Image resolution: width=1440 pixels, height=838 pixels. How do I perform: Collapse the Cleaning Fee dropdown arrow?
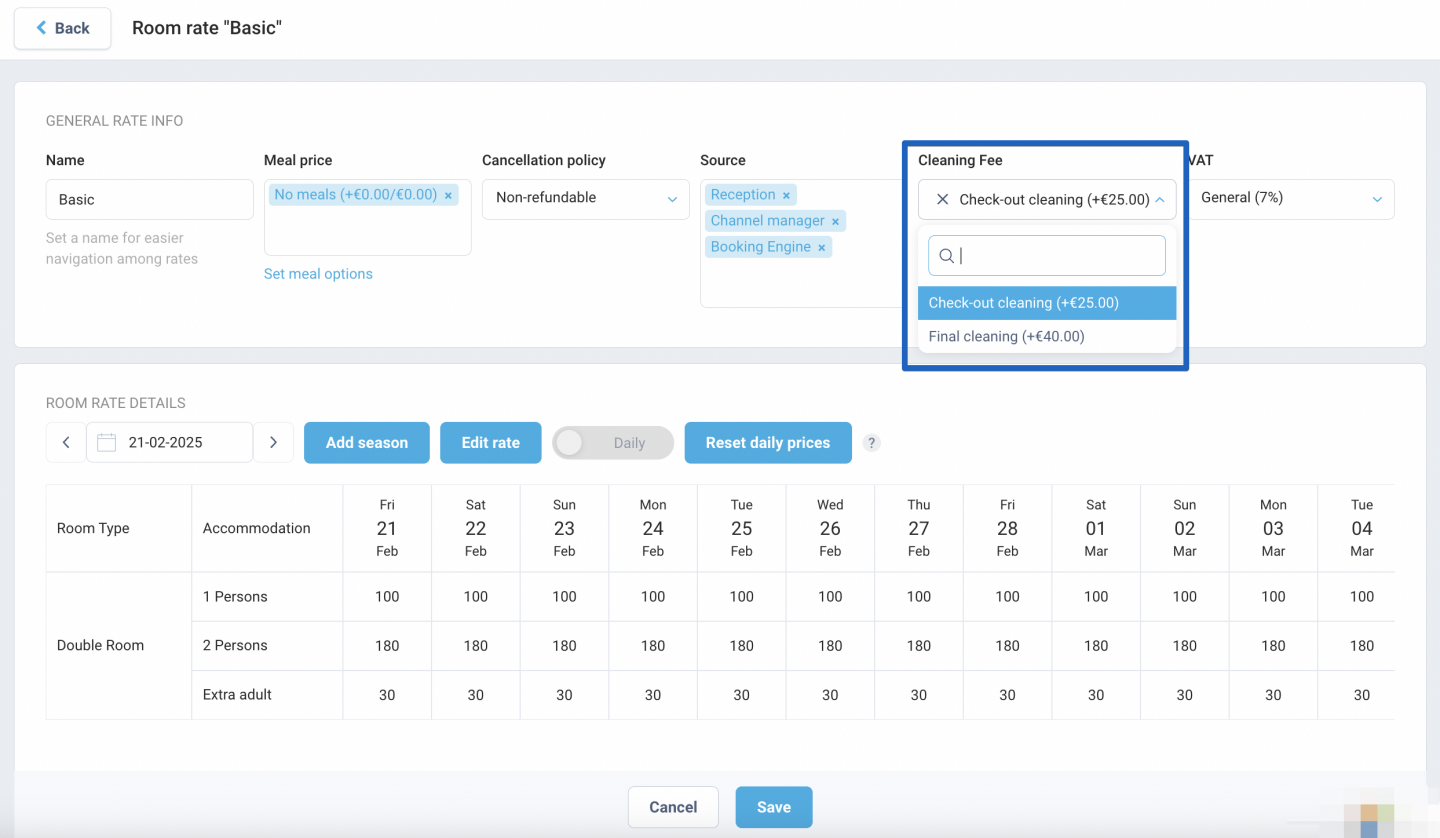click(x=1160, y=199)
